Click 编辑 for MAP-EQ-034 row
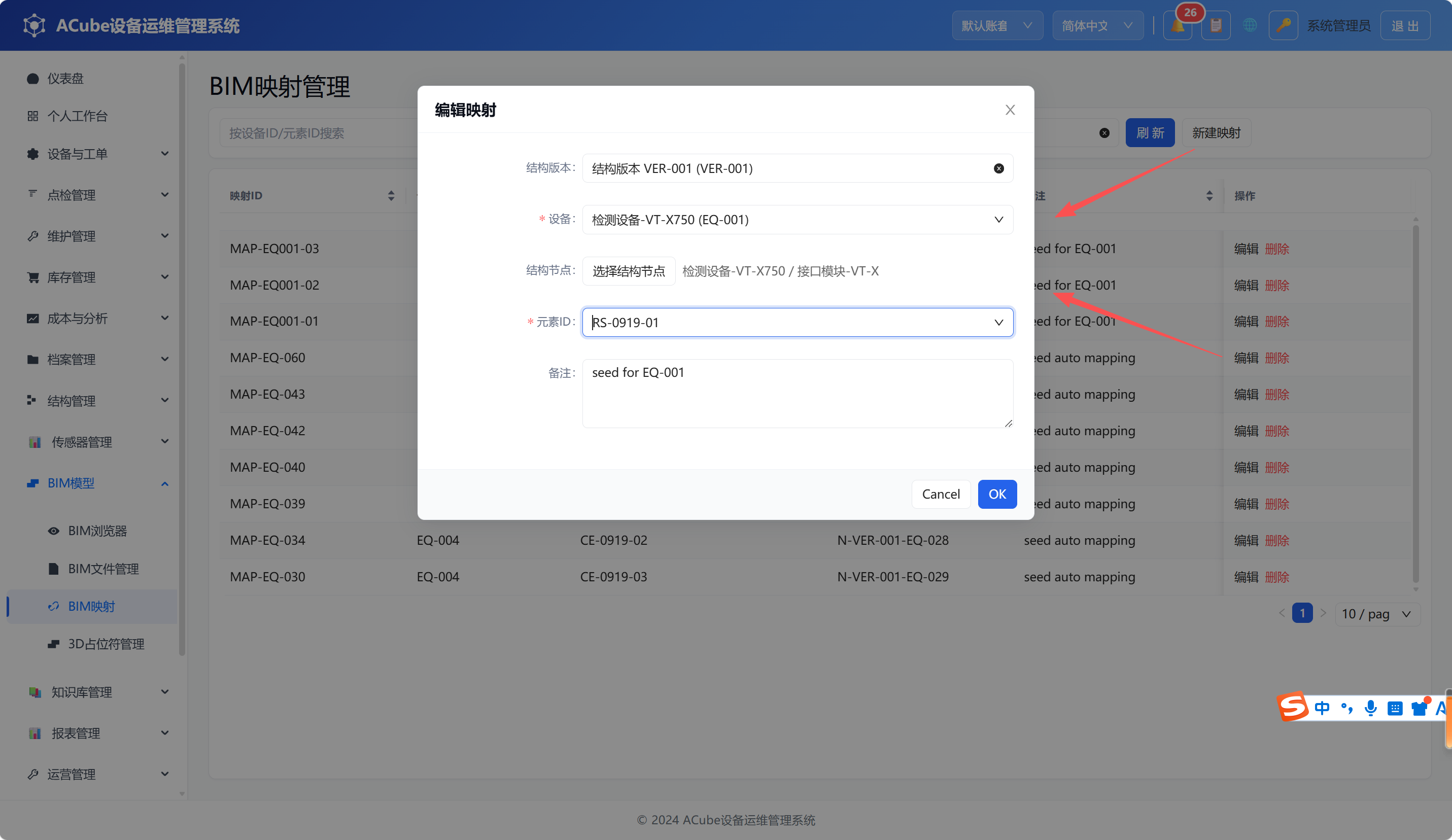The height and width of the screenshot is (840, 1452). pyautogui.click(x=1246, y=540)
